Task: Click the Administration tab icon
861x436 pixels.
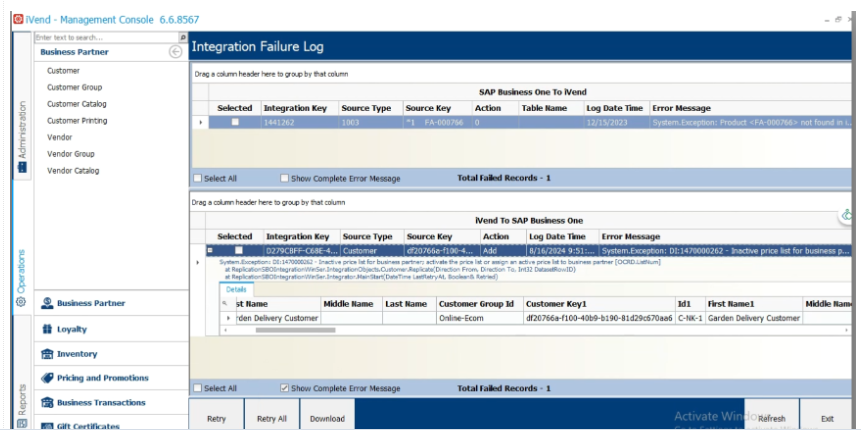Action: (x=22, y=167)
